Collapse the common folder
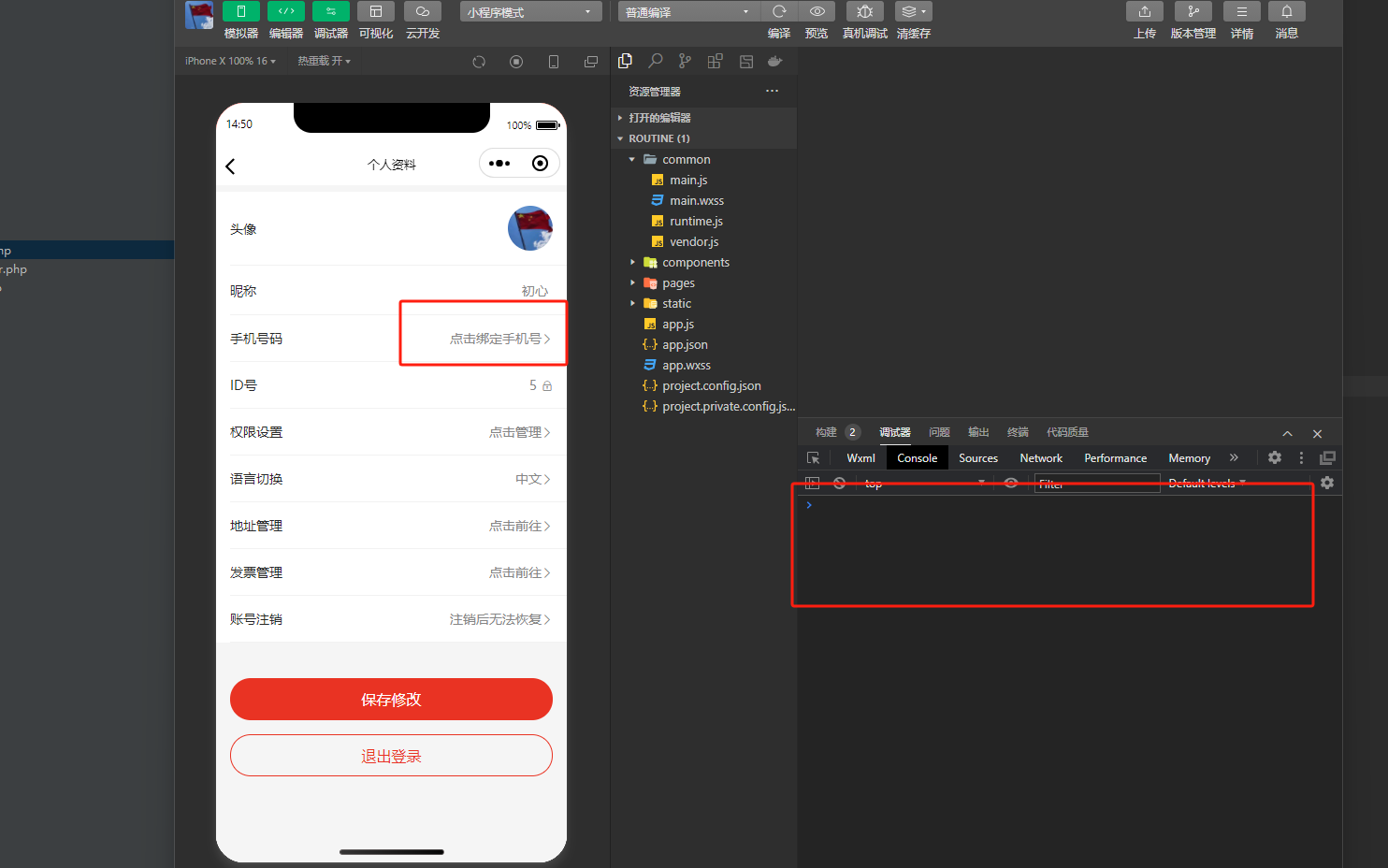Screen dimensions: 1388x868 click(x=703, y=160)
